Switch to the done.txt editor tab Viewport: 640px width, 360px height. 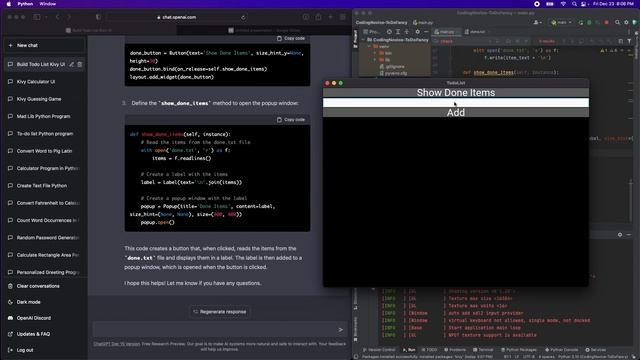point(475,32)
